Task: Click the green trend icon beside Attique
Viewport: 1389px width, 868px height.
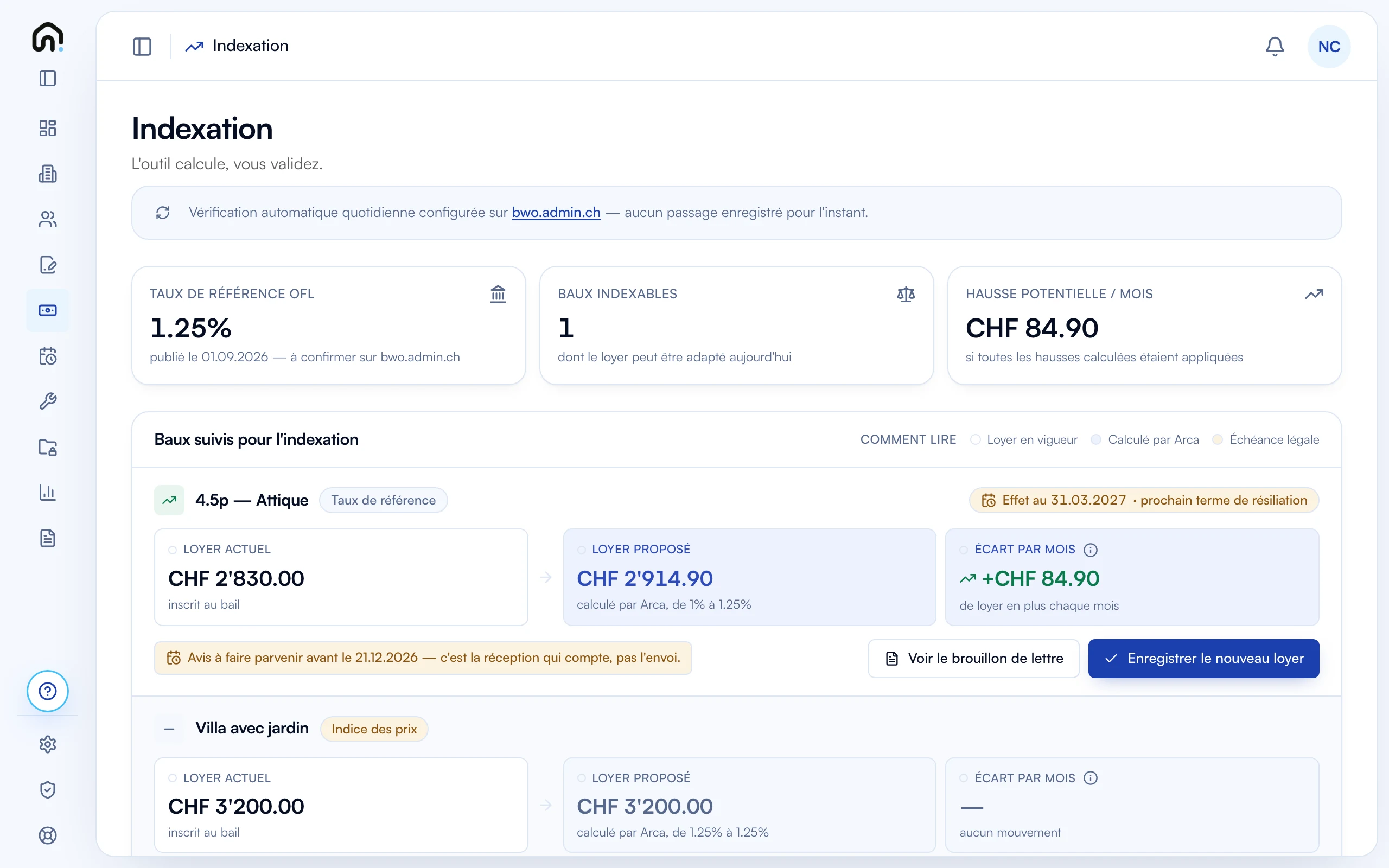Action: point(169,500)
